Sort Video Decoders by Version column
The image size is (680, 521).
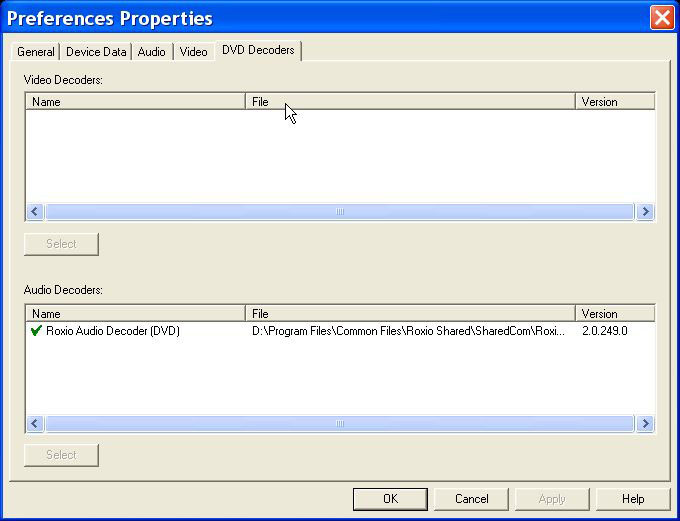click(615, 102)
